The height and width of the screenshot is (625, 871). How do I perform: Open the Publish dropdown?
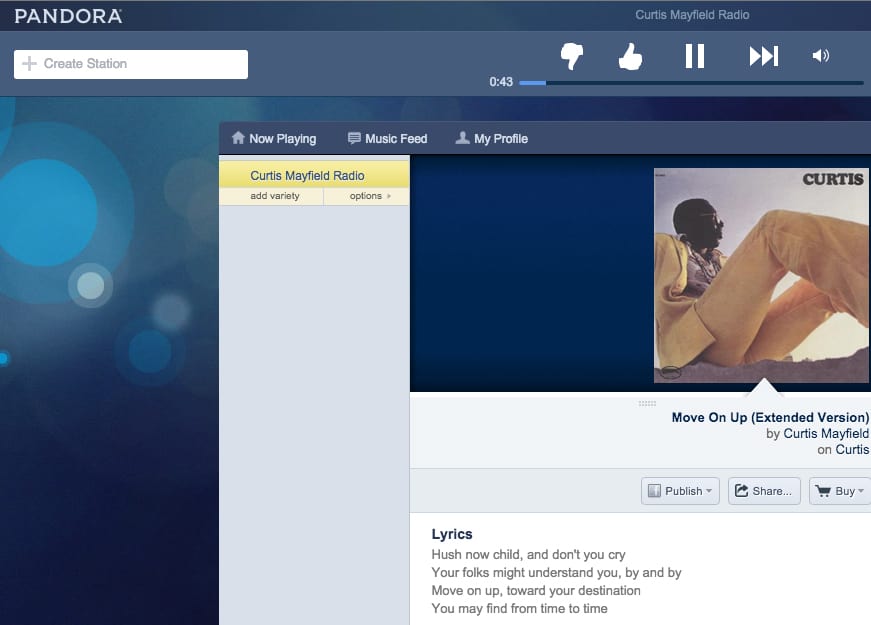coord(680,491)
